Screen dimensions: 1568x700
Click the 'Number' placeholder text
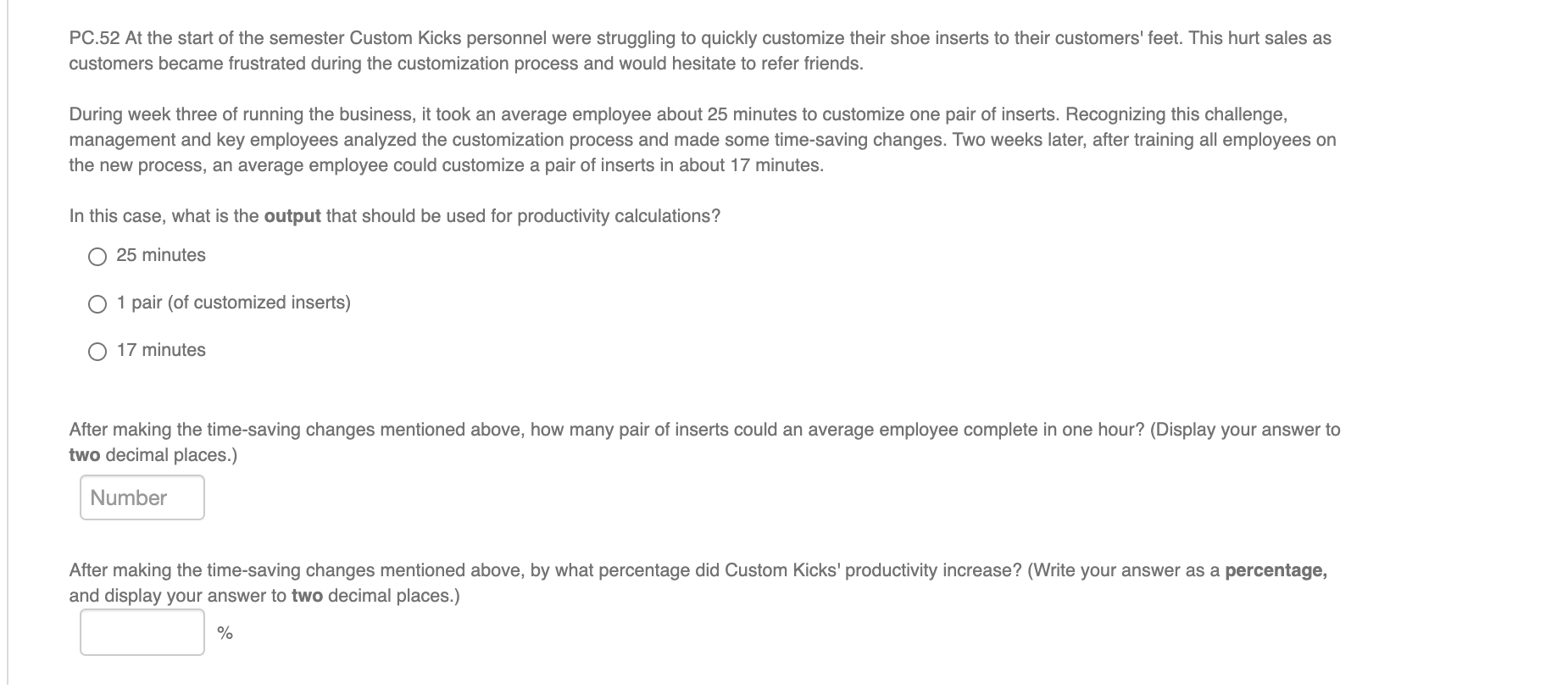click(127, 497)
